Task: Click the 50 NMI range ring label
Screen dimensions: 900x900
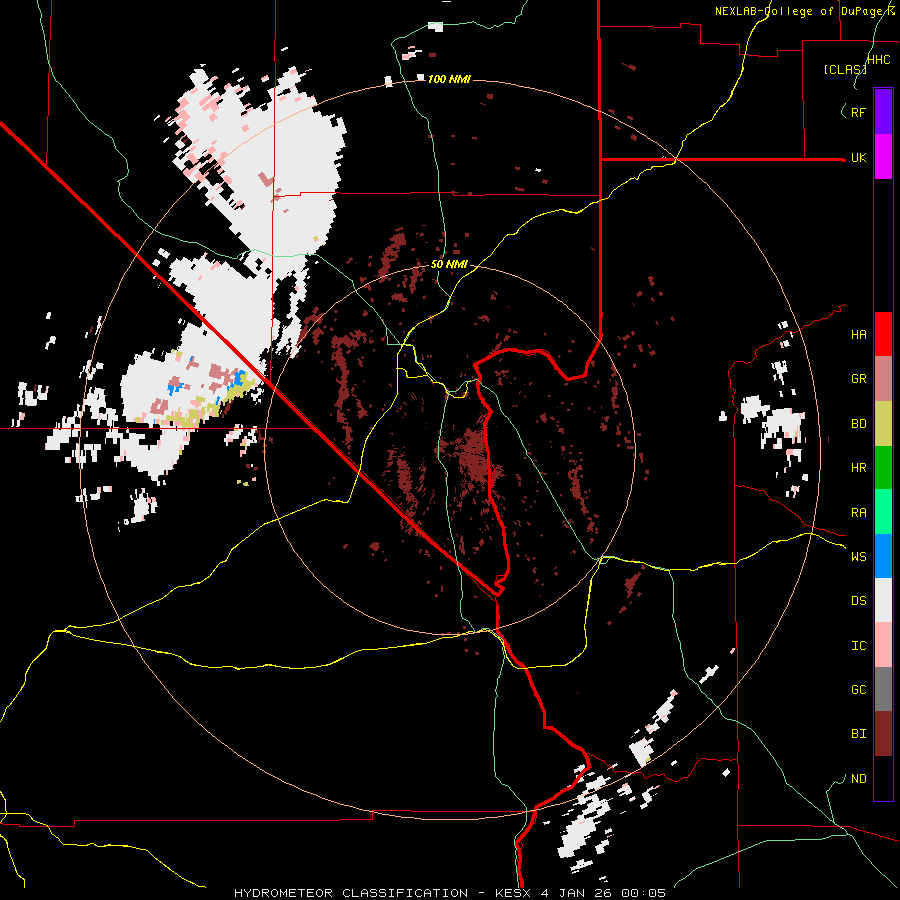Action: [449, 265]
